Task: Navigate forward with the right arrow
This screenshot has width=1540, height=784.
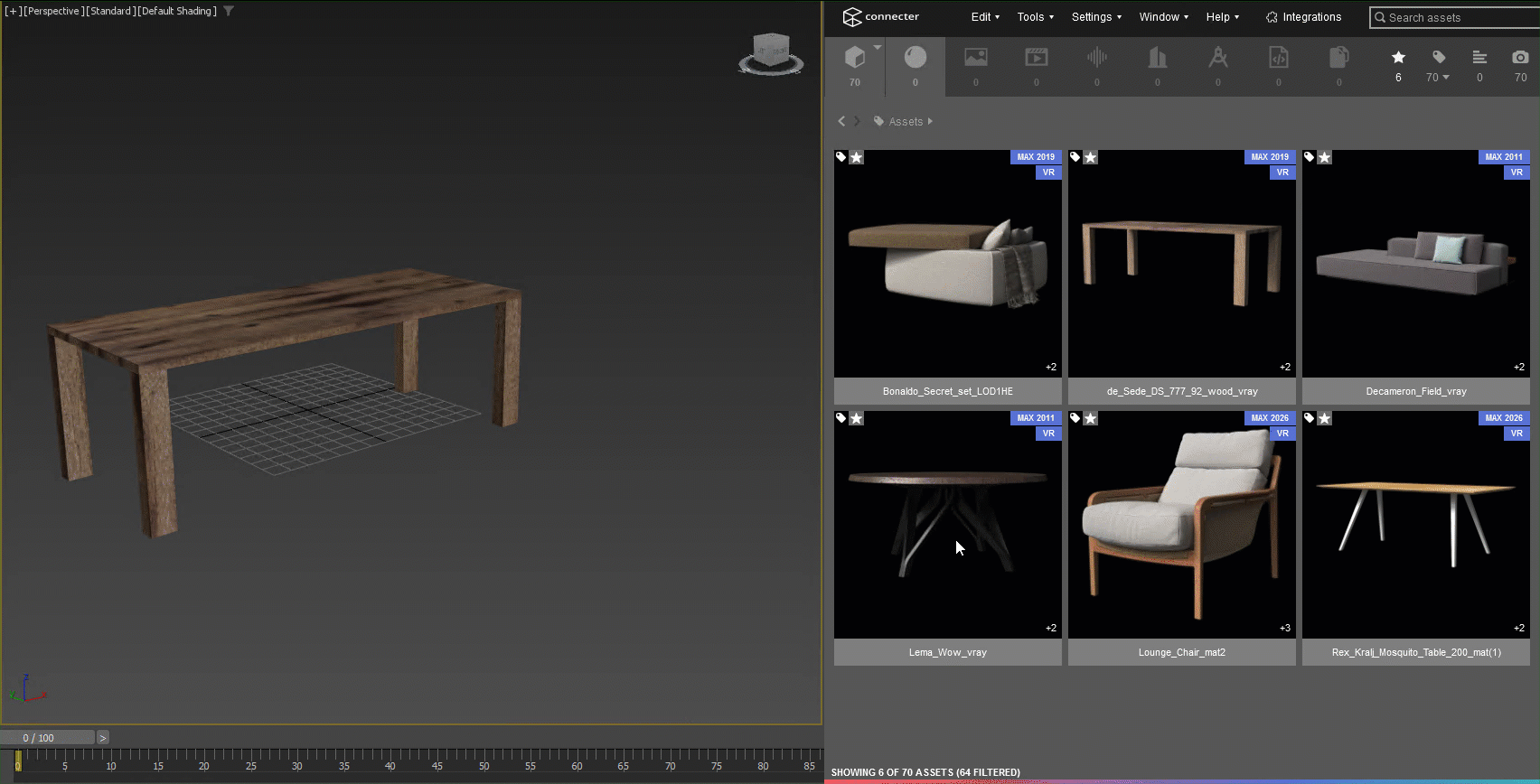Action: tap(858, 121)
